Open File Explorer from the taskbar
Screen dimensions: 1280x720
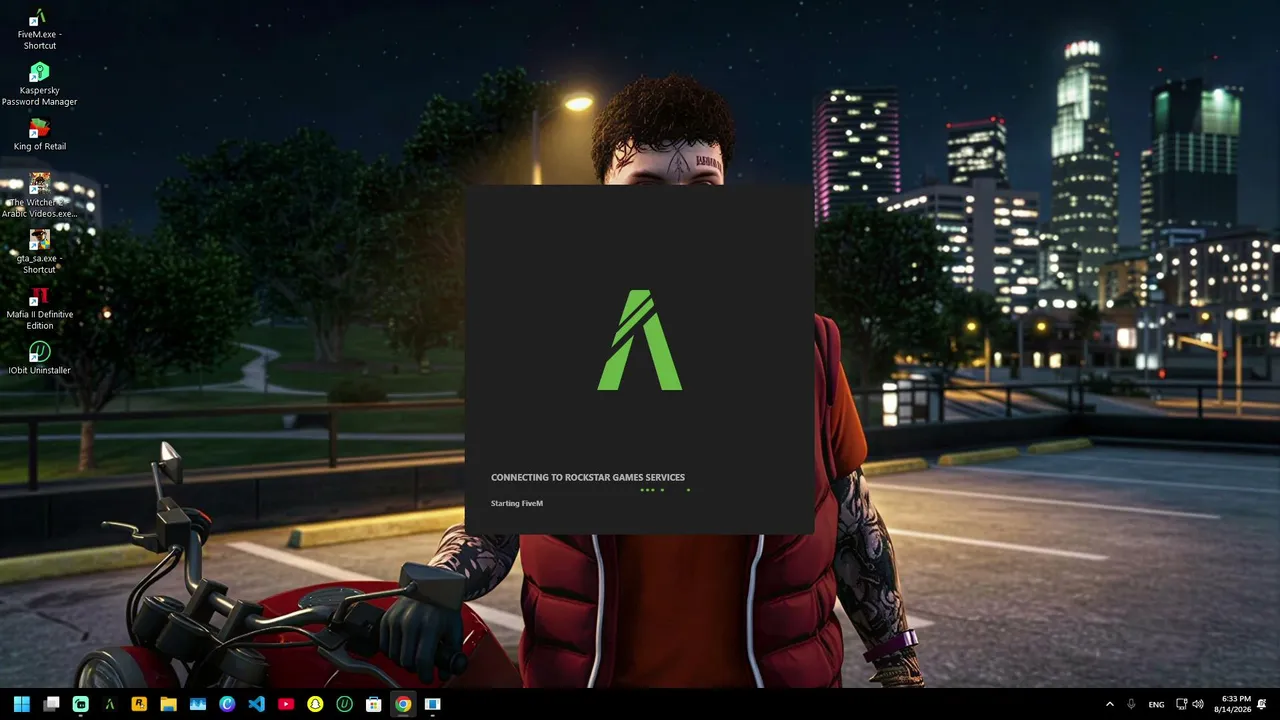(168, 704)
